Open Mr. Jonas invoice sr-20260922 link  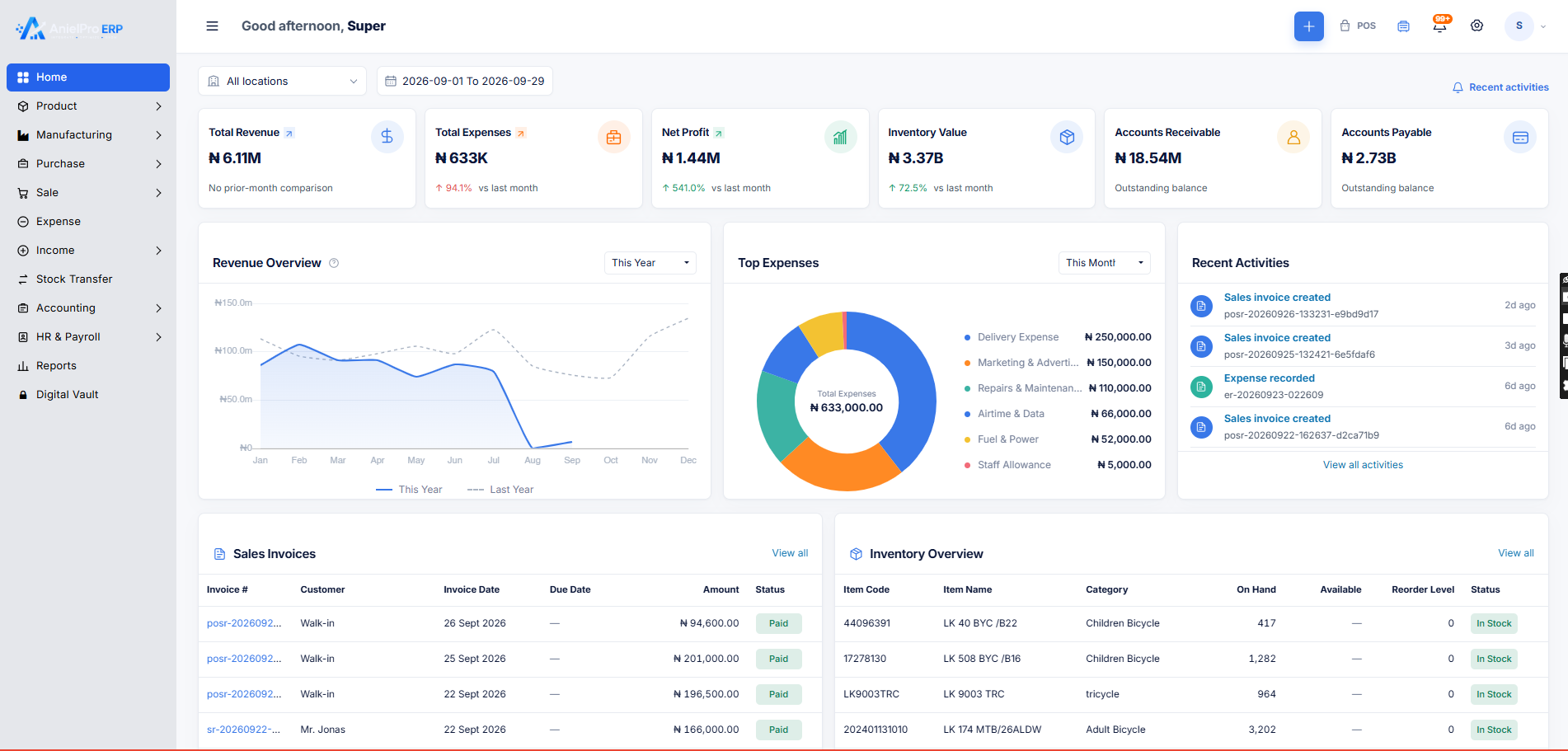tap(243, 730)
